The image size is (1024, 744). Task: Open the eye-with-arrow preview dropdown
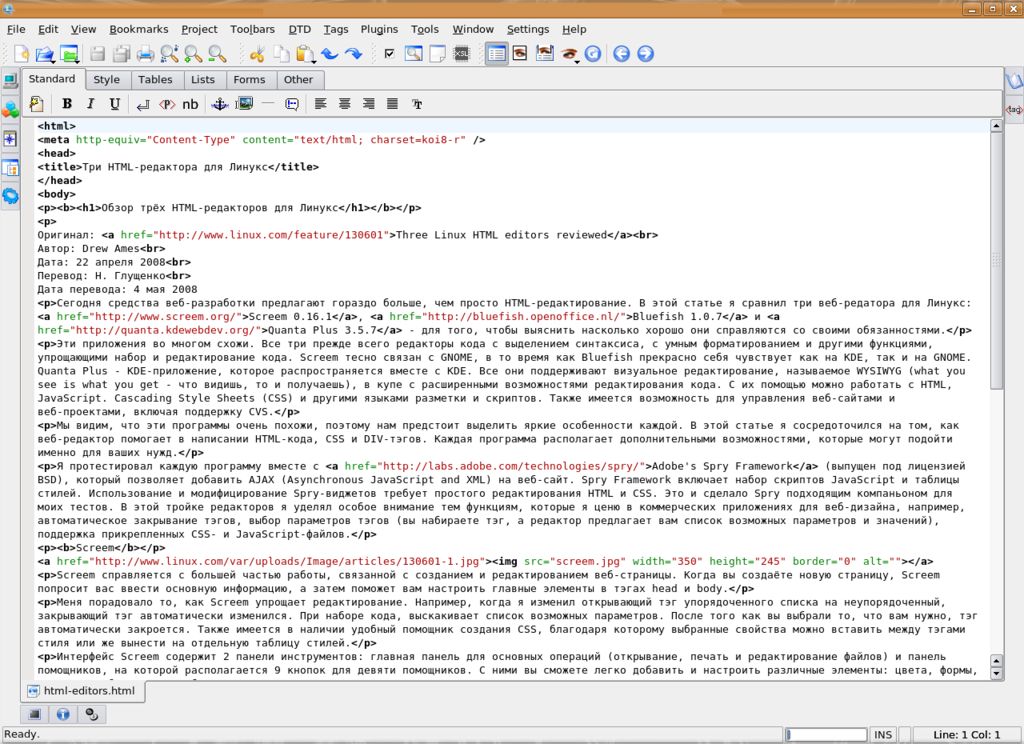pos(569,54)
